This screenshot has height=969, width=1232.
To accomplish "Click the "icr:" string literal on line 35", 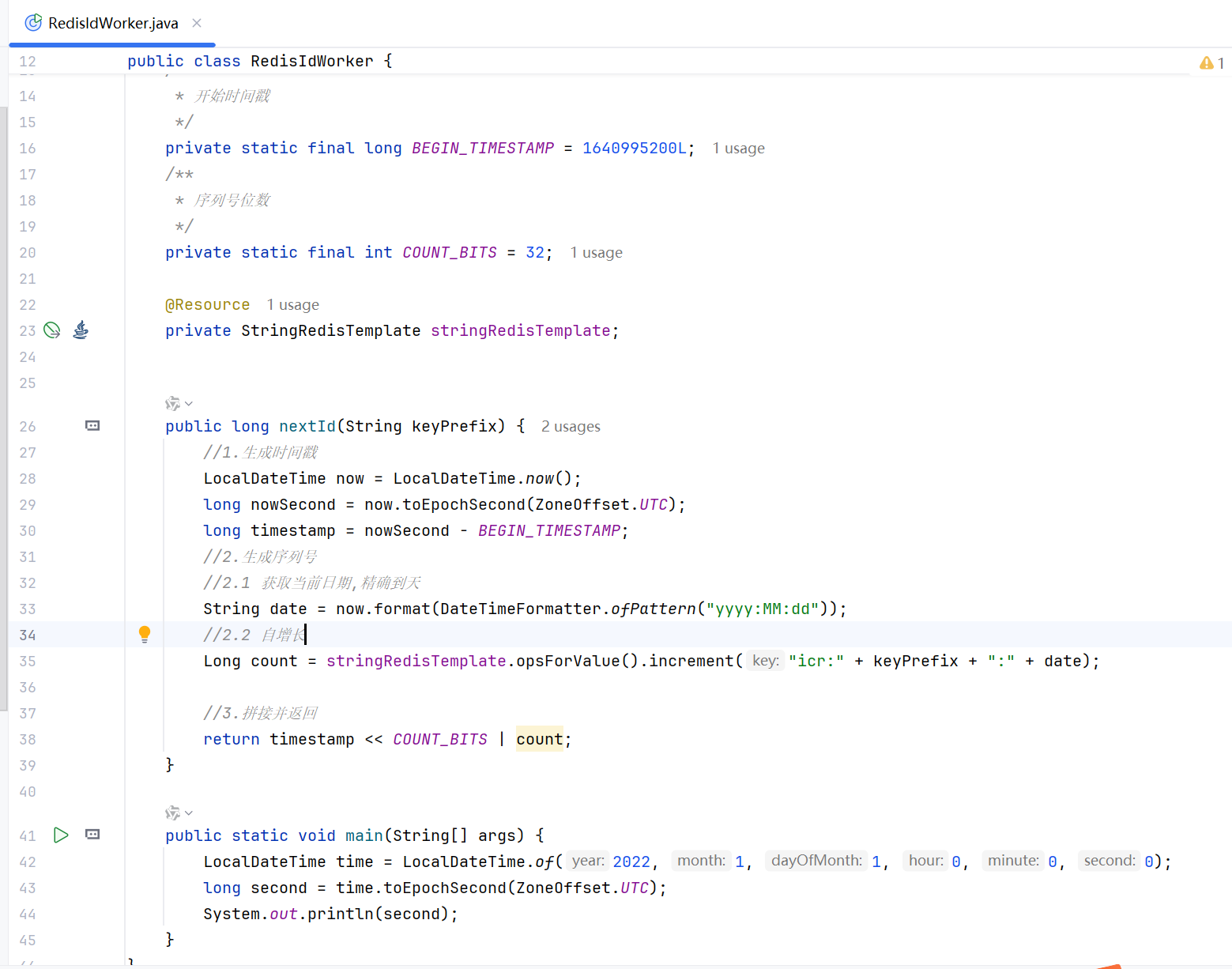I will click(816, 661).
